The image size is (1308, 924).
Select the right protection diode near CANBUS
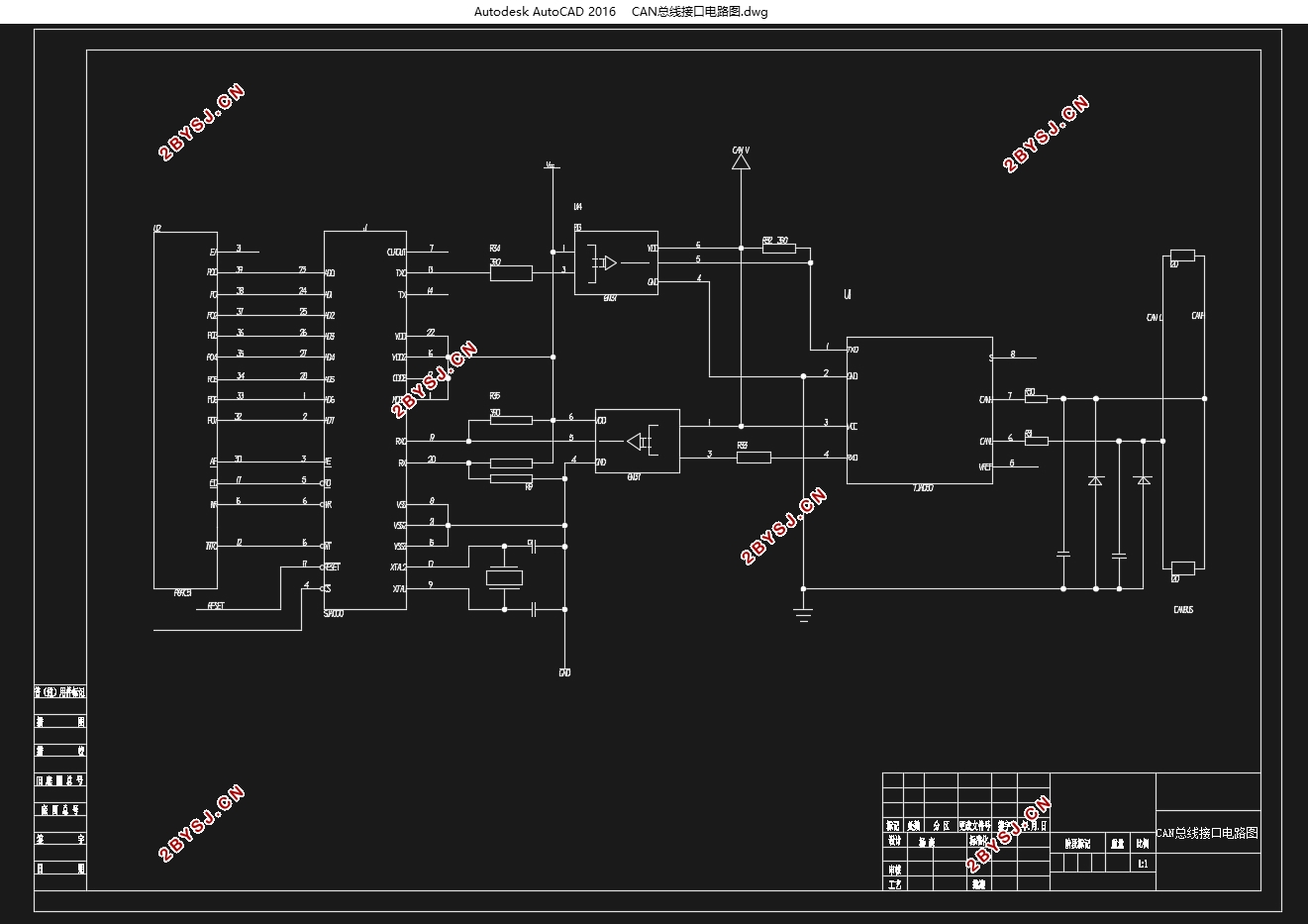point(1144,480)
